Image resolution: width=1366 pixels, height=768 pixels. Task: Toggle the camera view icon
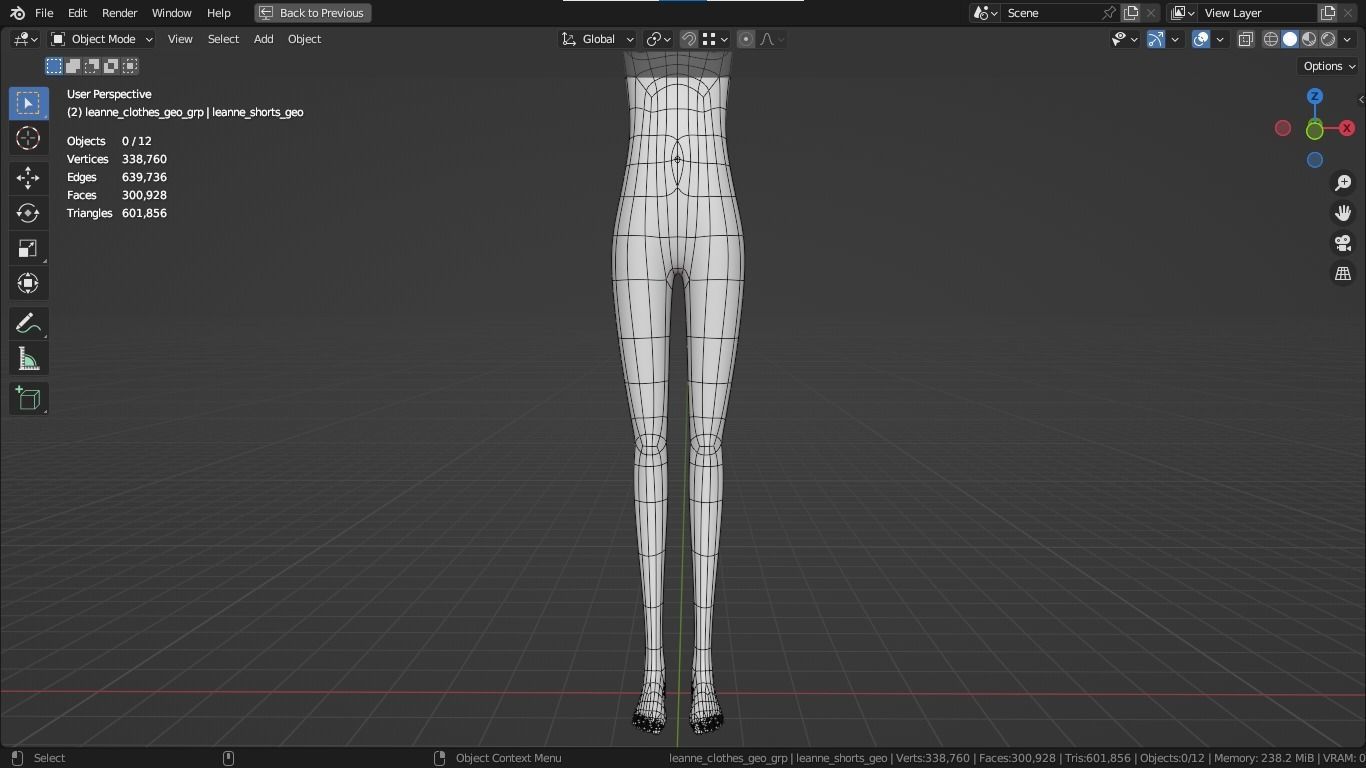point(1343,243)
